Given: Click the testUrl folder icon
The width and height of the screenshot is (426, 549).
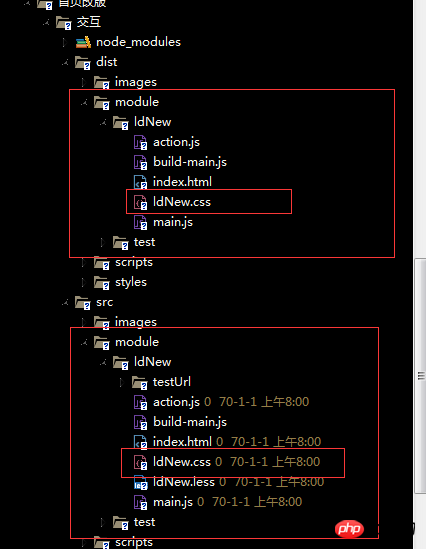Looking at the screenshot, I should click(x=140, y=382).
